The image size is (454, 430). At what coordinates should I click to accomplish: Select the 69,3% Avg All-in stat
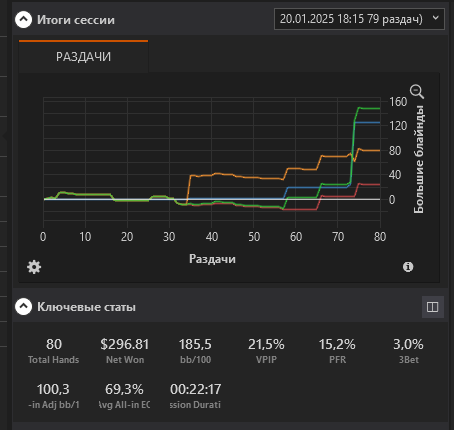tap(124, 396)
